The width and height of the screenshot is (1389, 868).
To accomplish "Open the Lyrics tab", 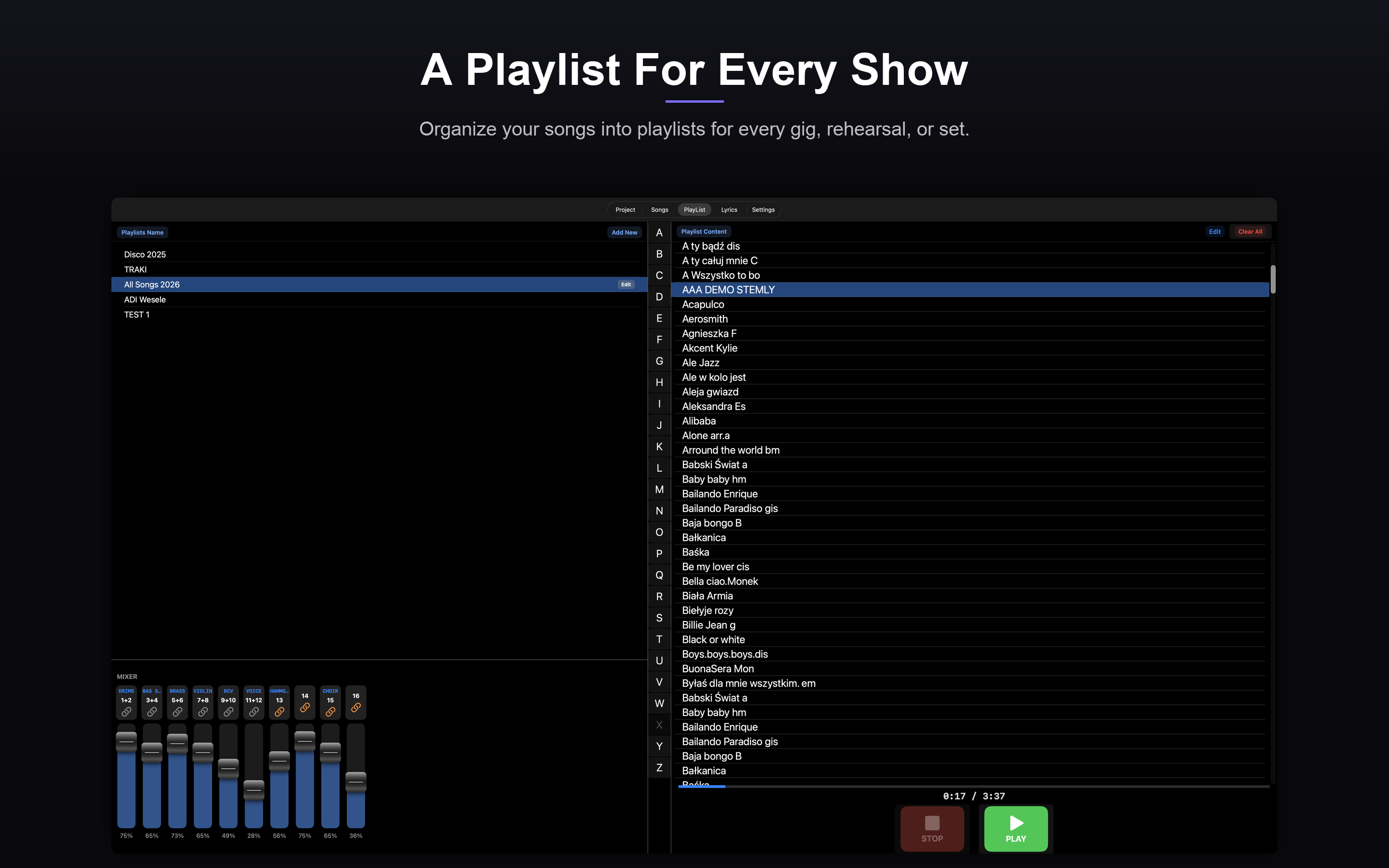I will pyautogui.click(x=729, y=210).
